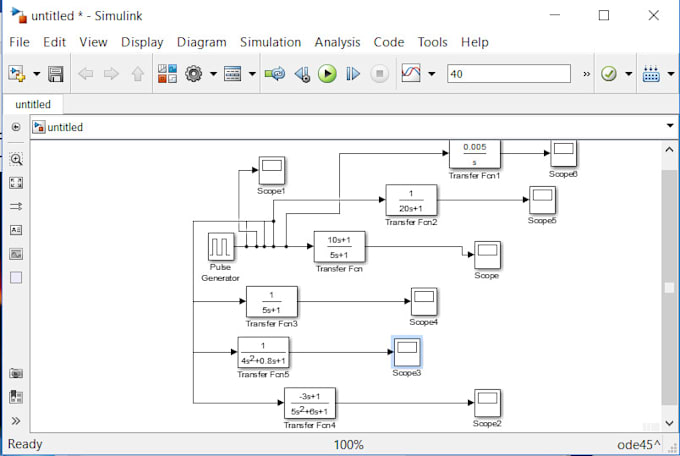The width and height of the screenshot is (680, 456).
Task: Open the dropdown arrow beside New Model icon
Action: point(37,74)
